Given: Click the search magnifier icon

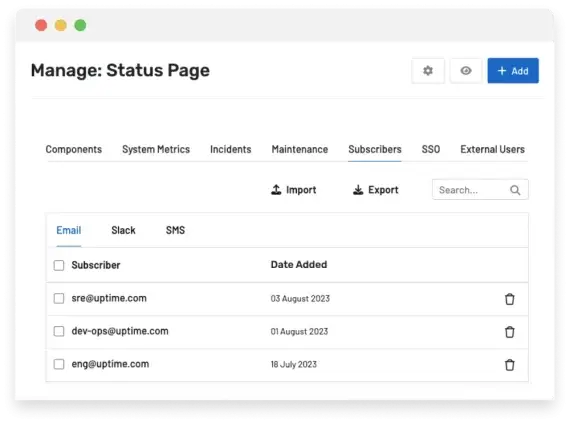Looking at the screenshot, I should coord(515,190).
